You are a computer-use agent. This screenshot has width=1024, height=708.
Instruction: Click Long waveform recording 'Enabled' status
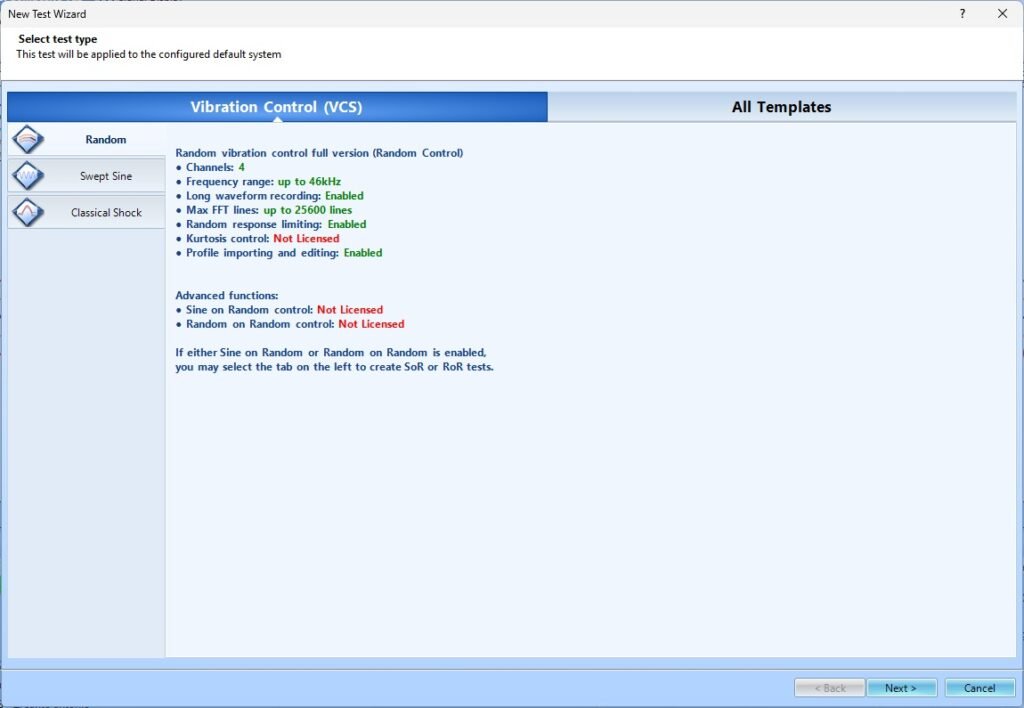344,196
